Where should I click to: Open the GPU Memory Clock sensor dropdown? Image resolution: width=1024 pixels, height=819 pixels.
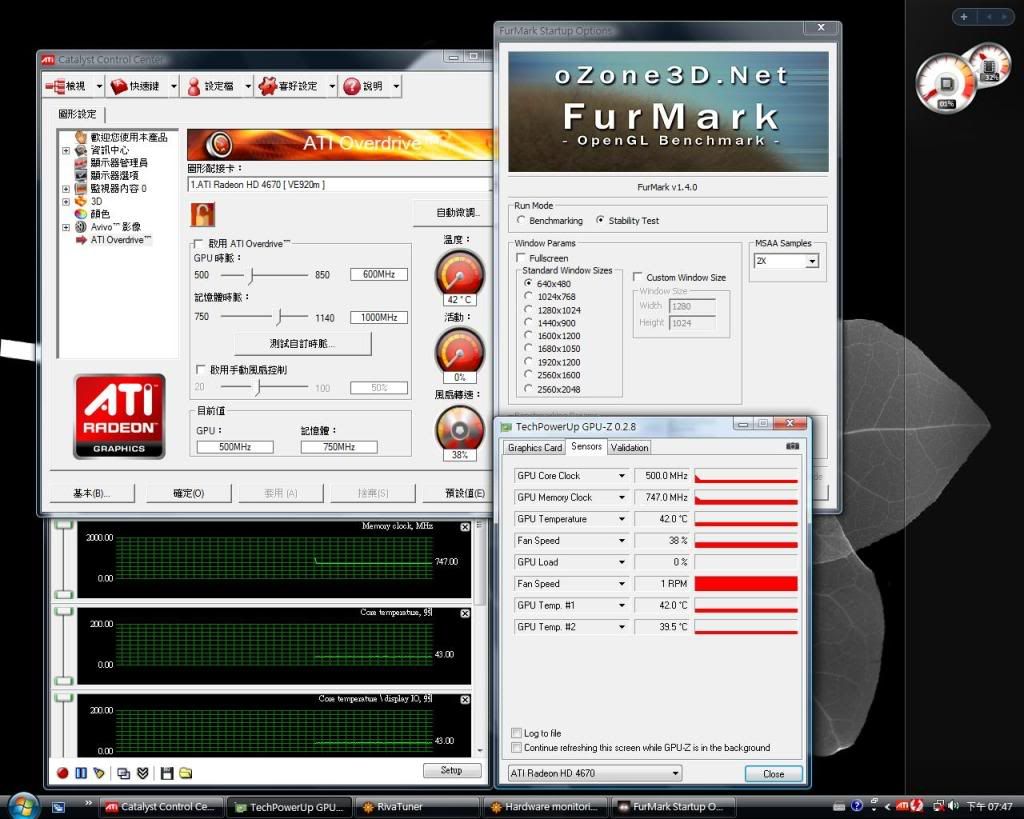click(x=622, y=497)
